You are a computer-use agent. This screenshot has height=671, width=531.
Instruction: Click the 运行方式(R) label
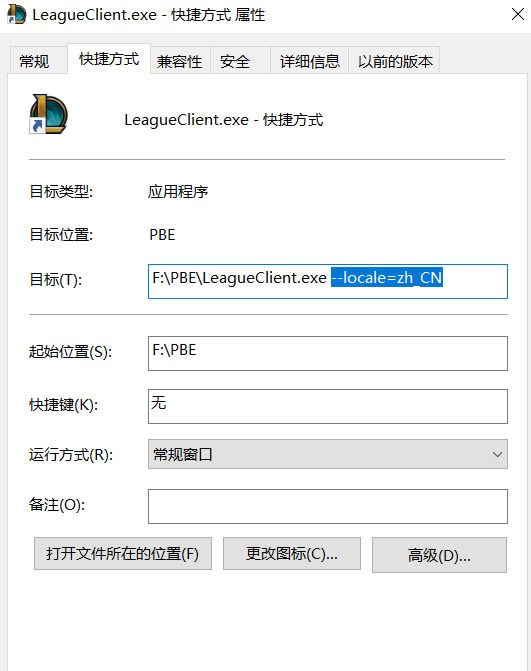pos(71,454)
